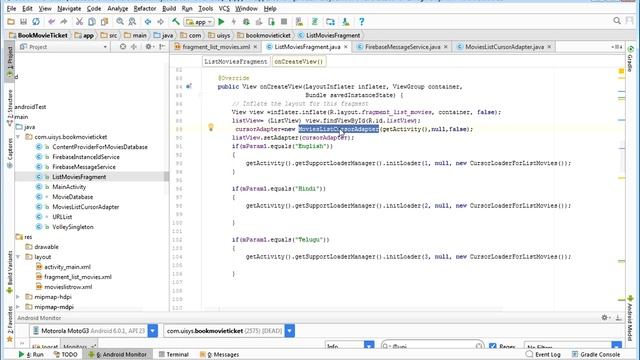Screen dimensions: 640x360
Task: Select movieslistrow.xml file
Action: pos(68,287)
